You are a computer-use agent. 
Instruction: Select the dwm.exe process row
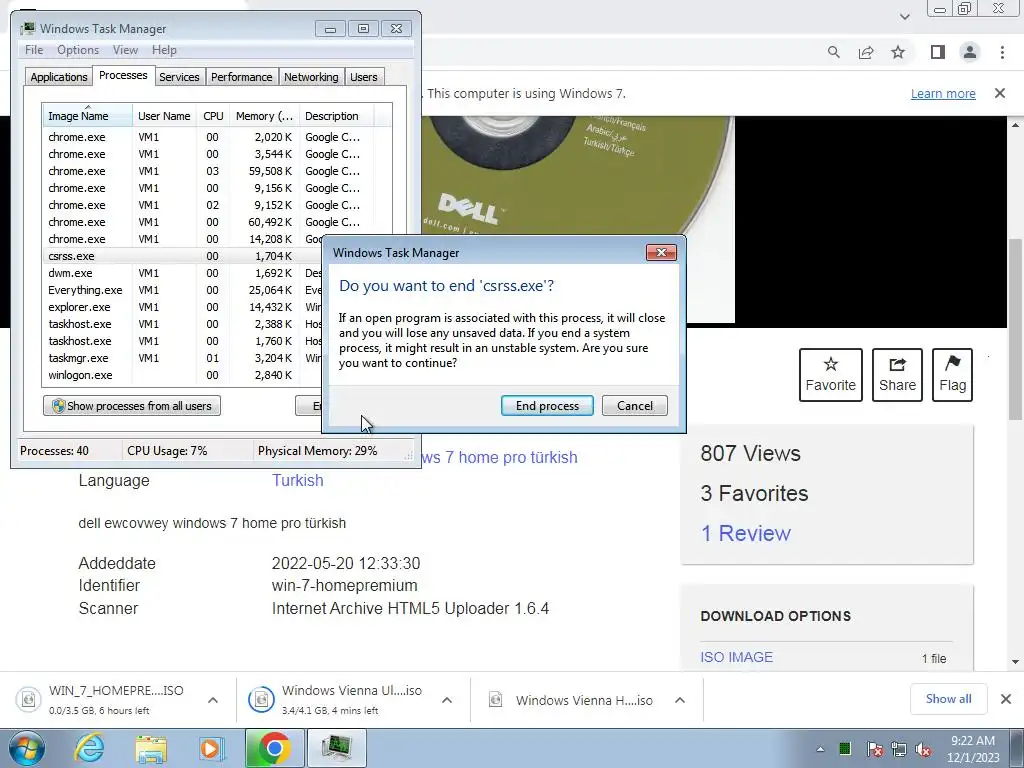point(184,273)
